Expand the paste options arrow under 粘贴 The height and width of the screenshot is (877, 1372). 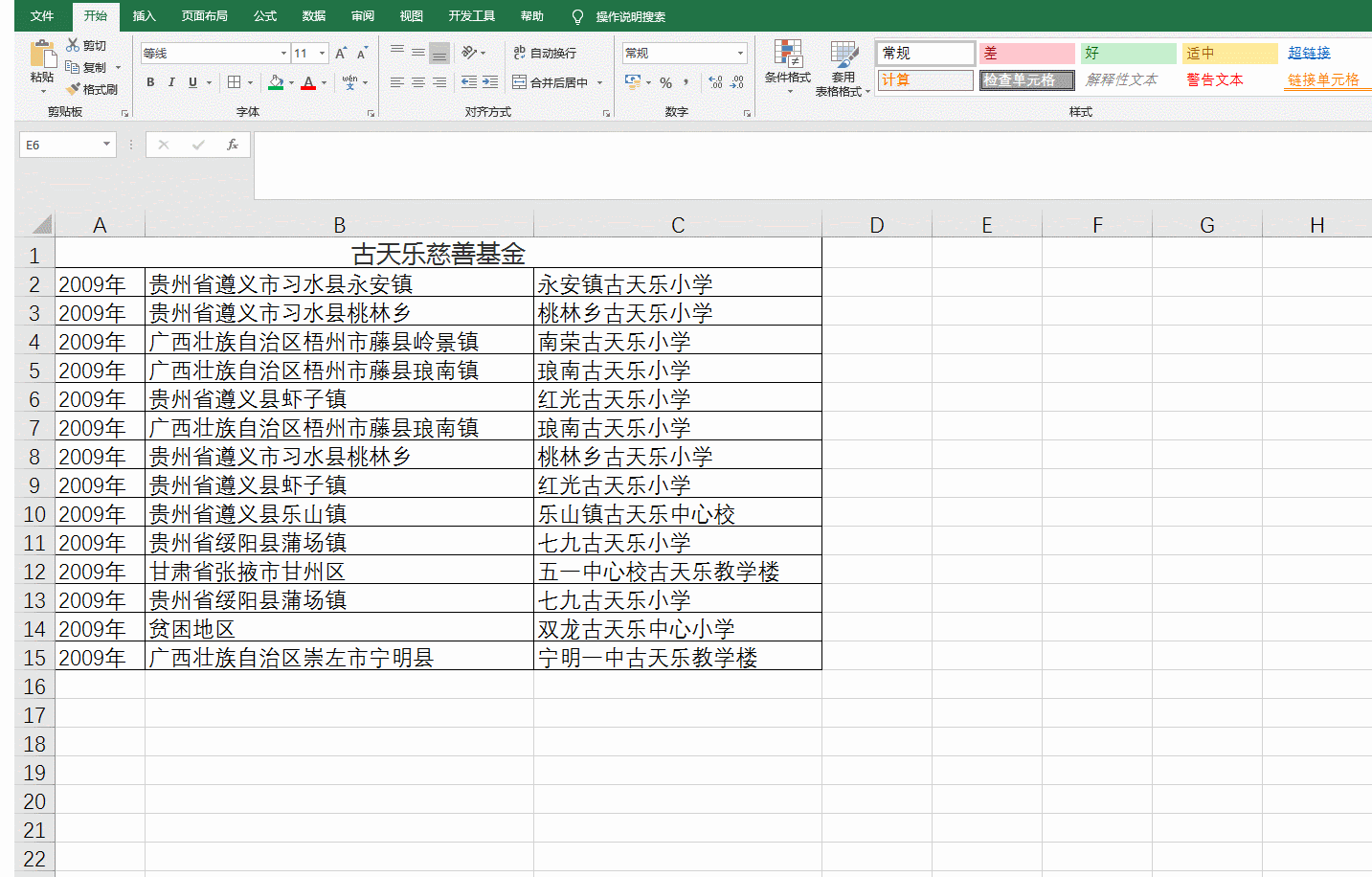click(x=42, y=91)
